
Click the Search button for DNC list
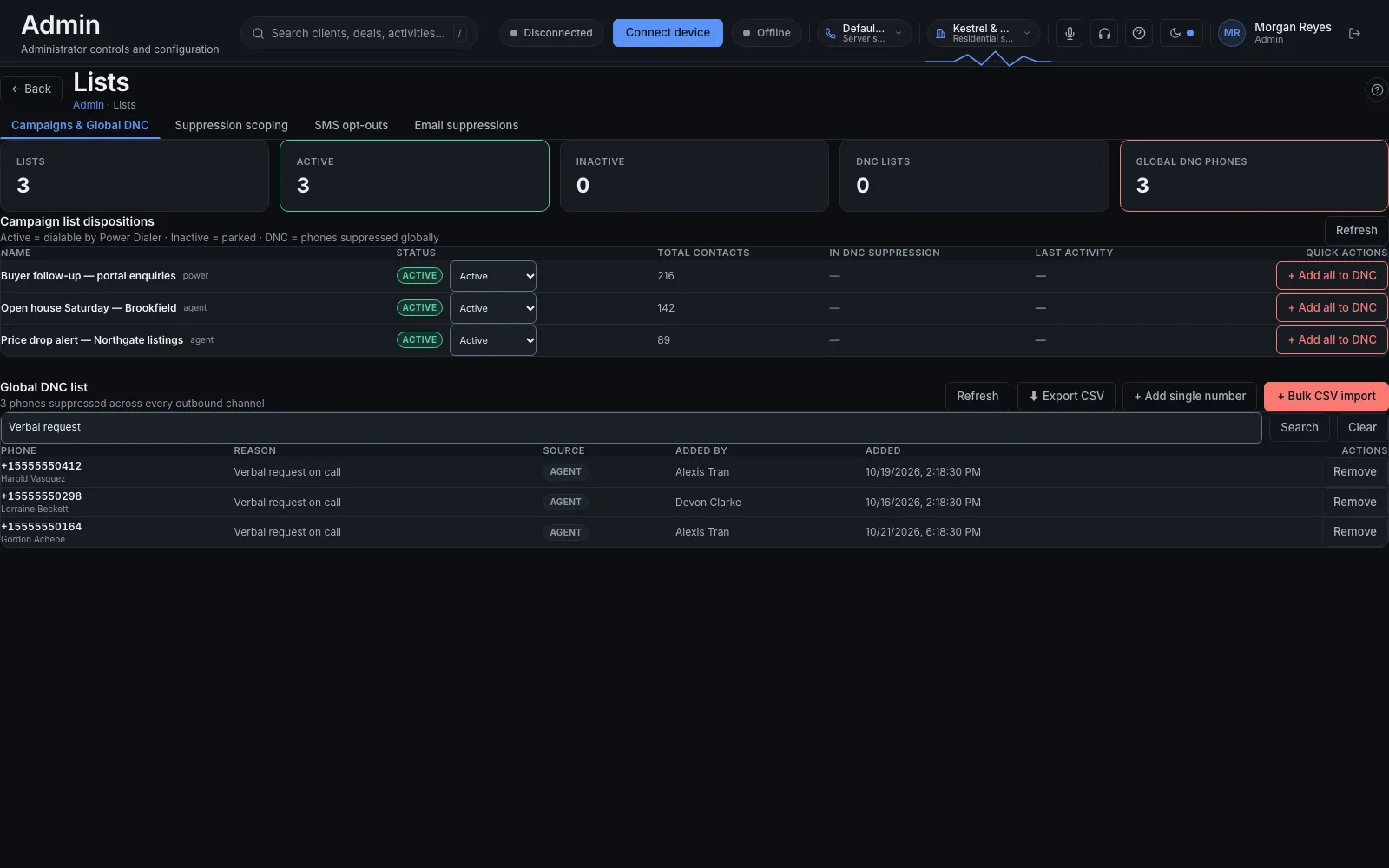coord(1299,427)
